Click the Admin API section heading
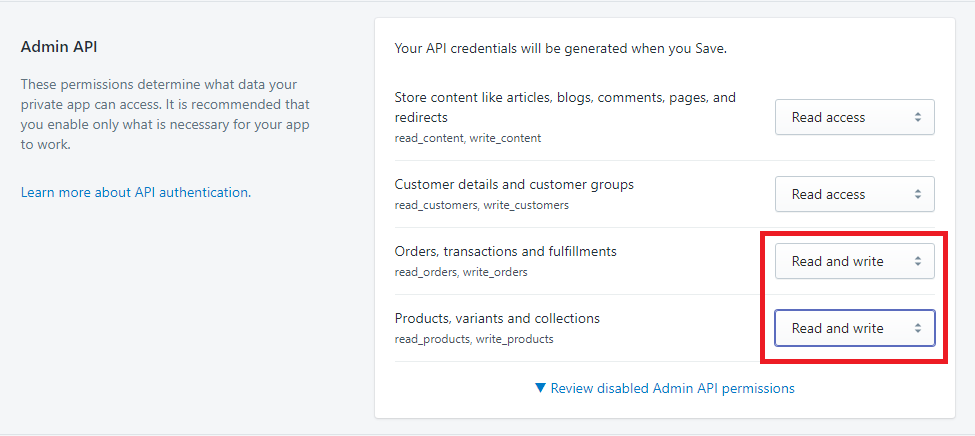975x436 pixels. [59, 47]
